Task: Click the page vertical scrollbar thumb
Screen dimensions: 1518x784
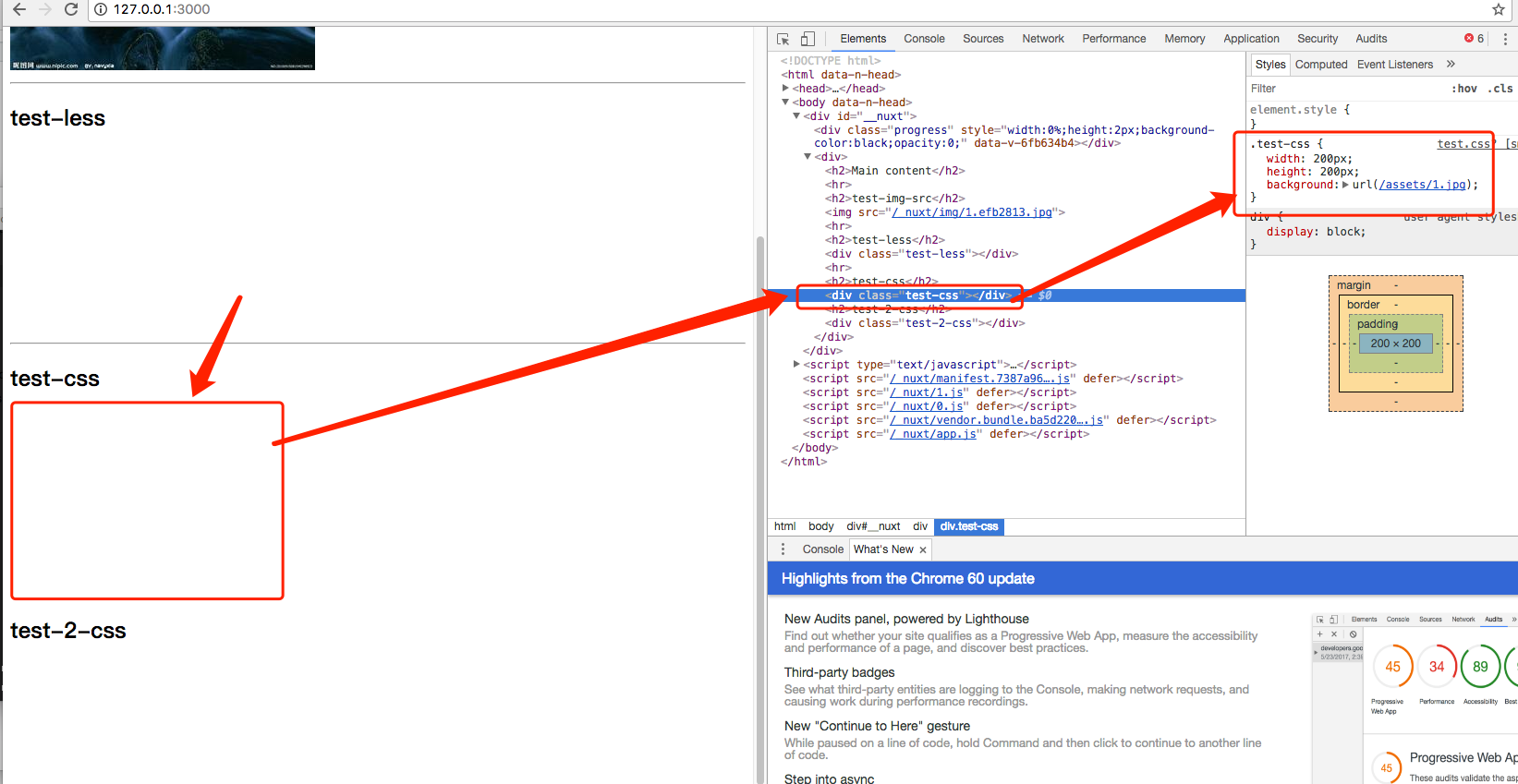Action: tap(760, 508)
